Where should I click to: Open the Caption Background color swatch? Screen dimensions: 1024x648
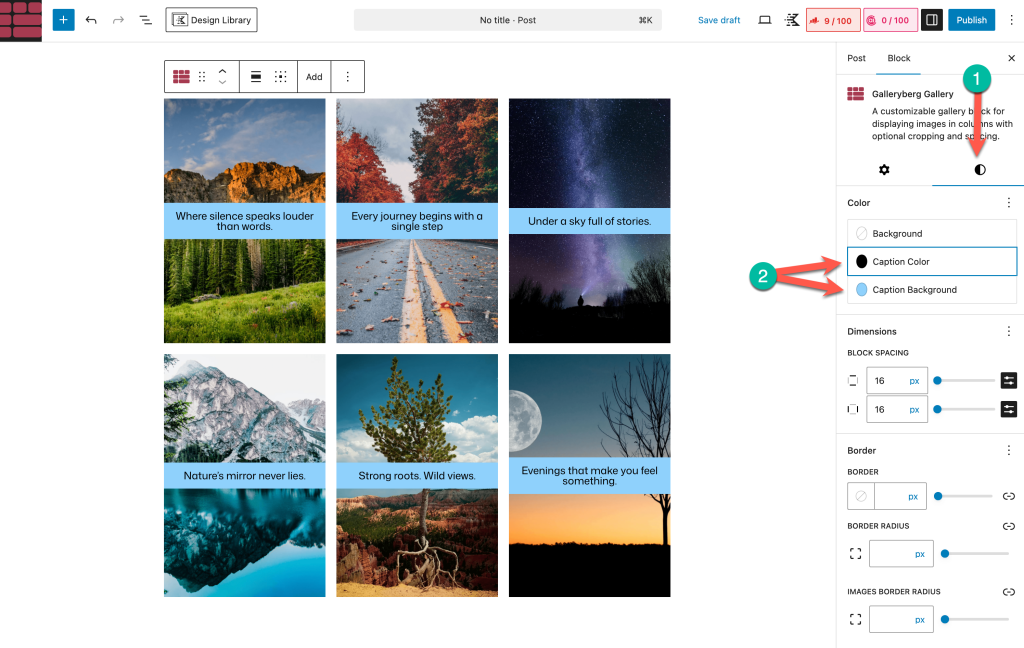click(861, 290)
